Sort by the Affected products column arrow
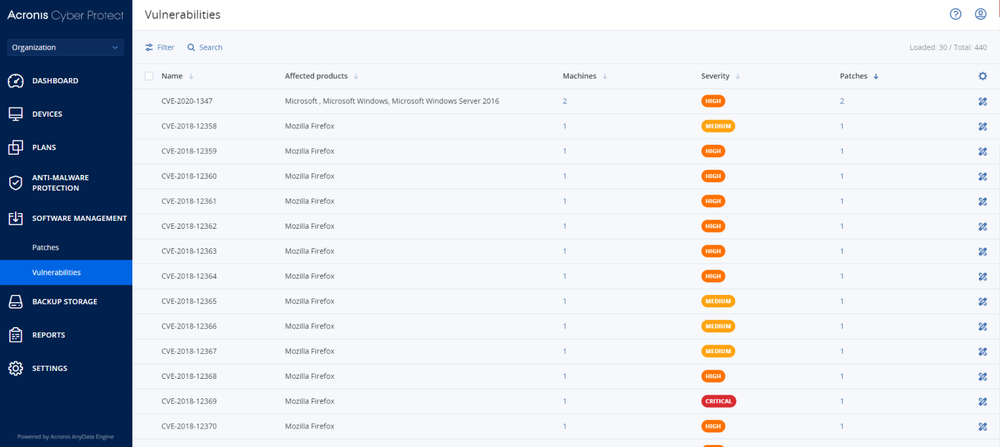Screen dimensions: 1000x447 356,76
